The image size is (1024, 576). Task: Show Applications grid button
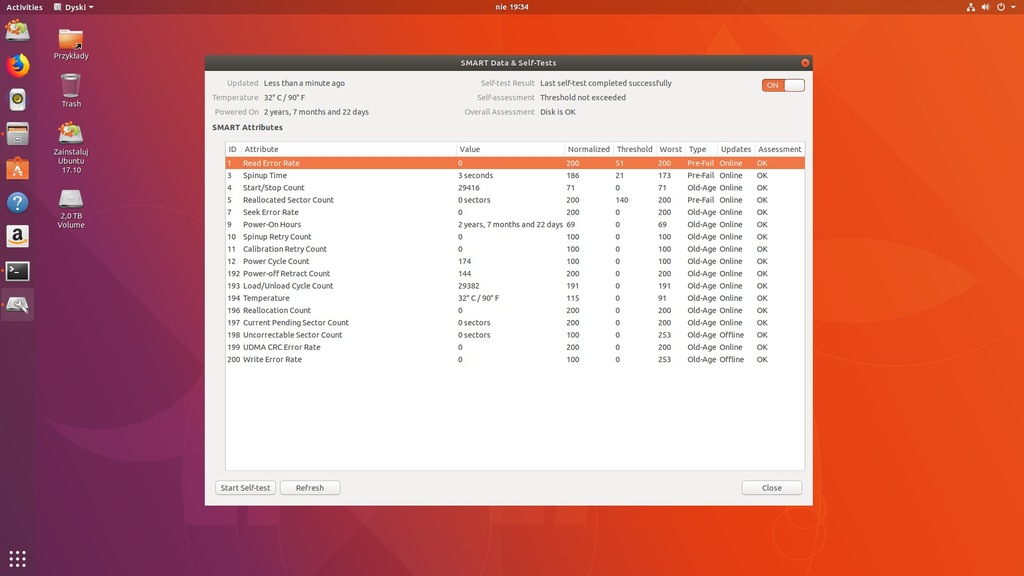(x=18, y=558)
